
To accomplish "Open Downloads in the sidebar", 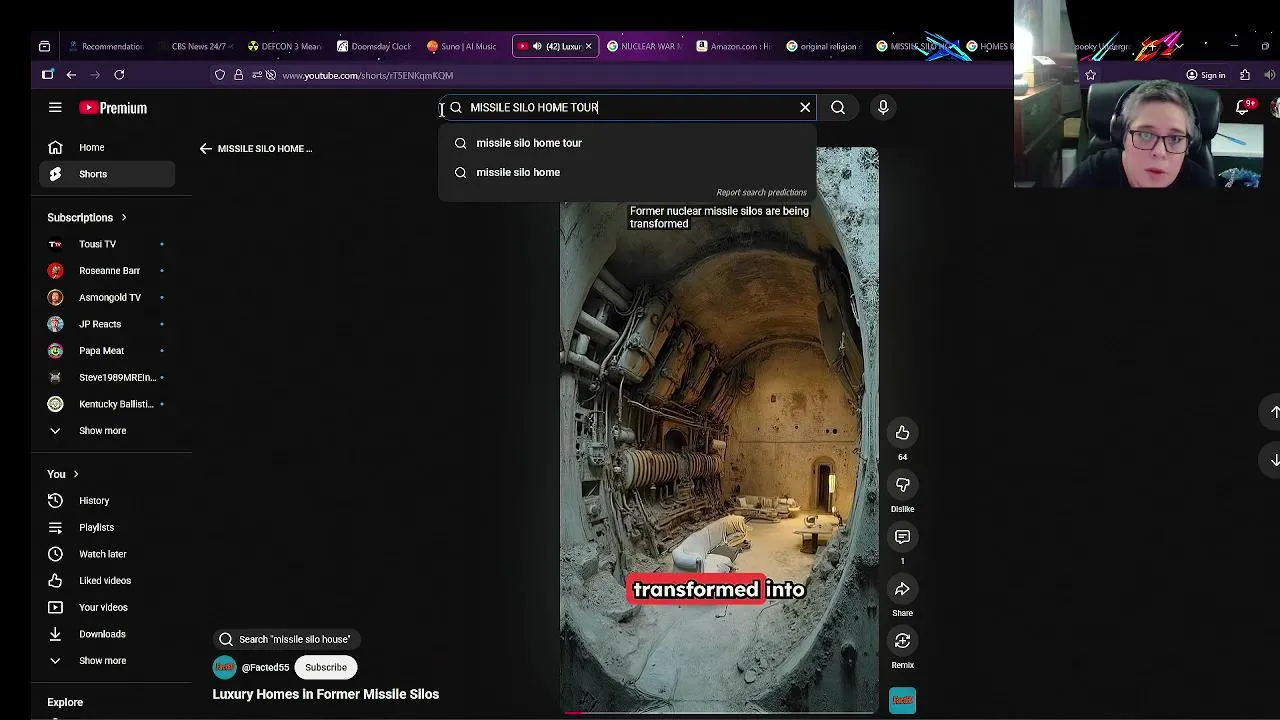I will click(x=108, y=634).
